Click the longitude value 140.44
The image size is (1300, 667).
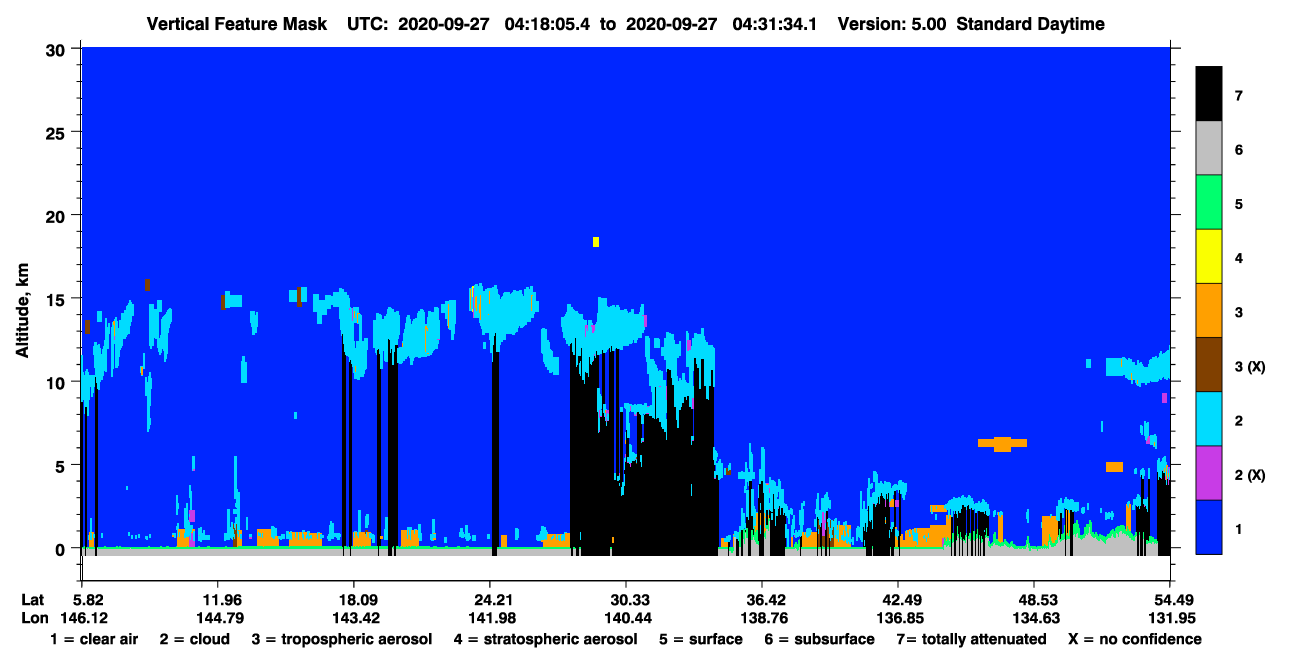click(x=626, y=618)
